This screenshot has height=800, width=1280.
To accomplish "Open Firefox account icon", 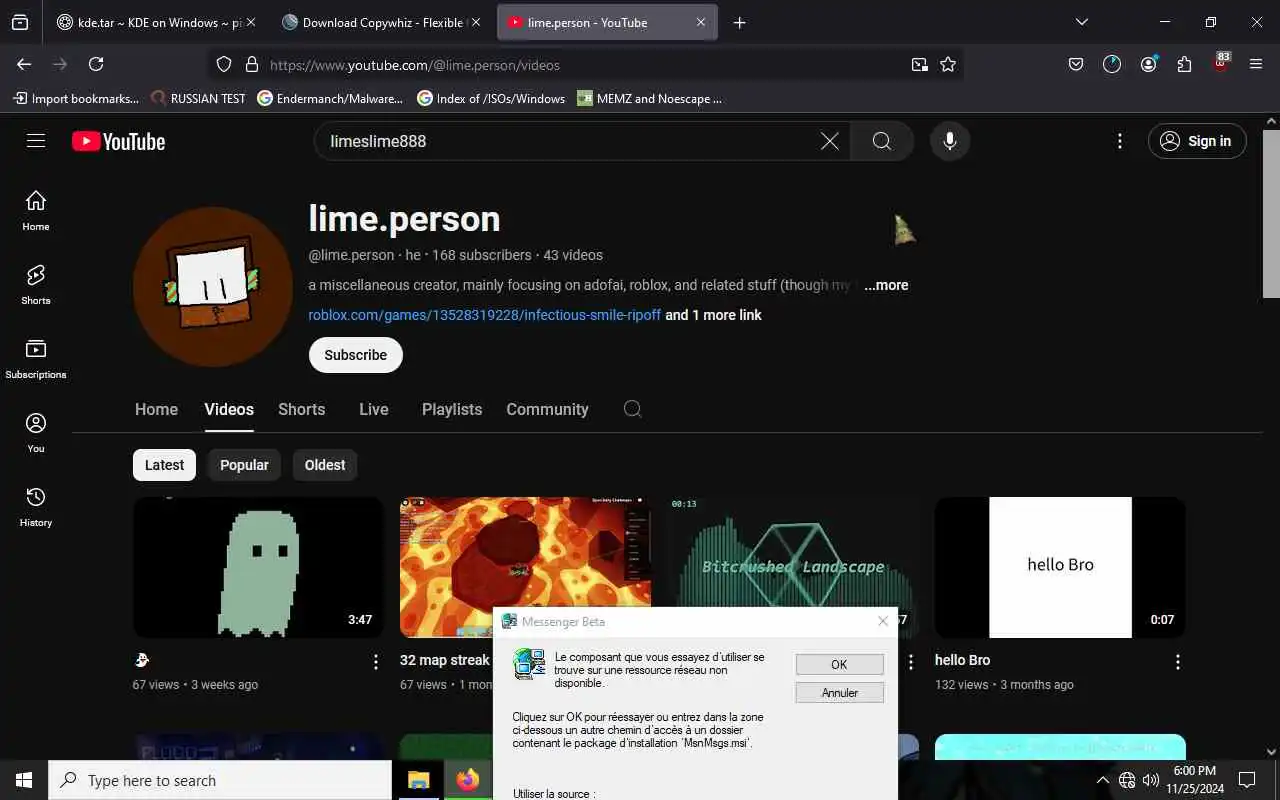I will point(1148,64).
